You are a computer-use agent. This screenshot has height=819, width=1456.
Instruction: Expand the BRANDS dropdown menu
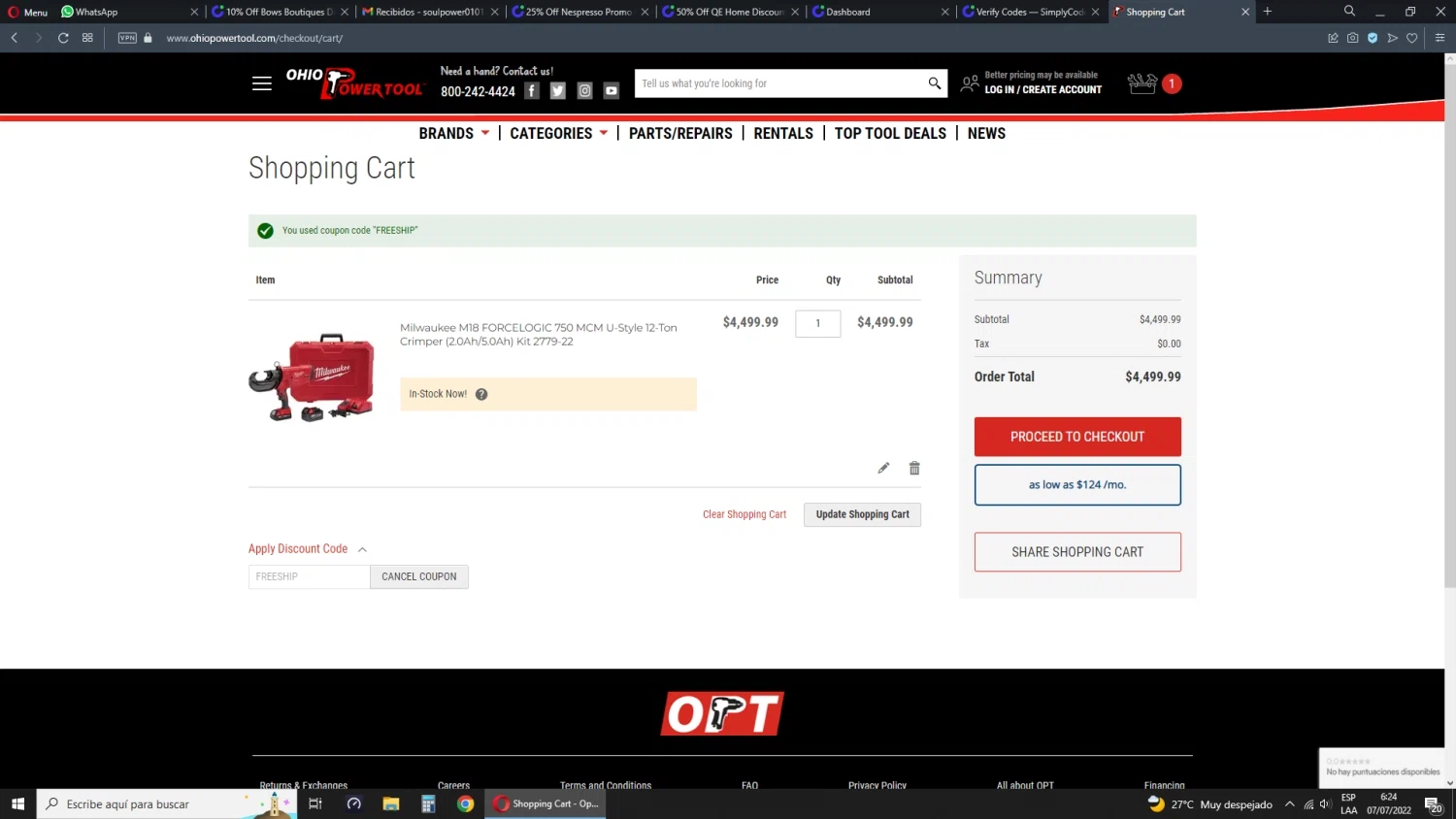coord(453,133)
